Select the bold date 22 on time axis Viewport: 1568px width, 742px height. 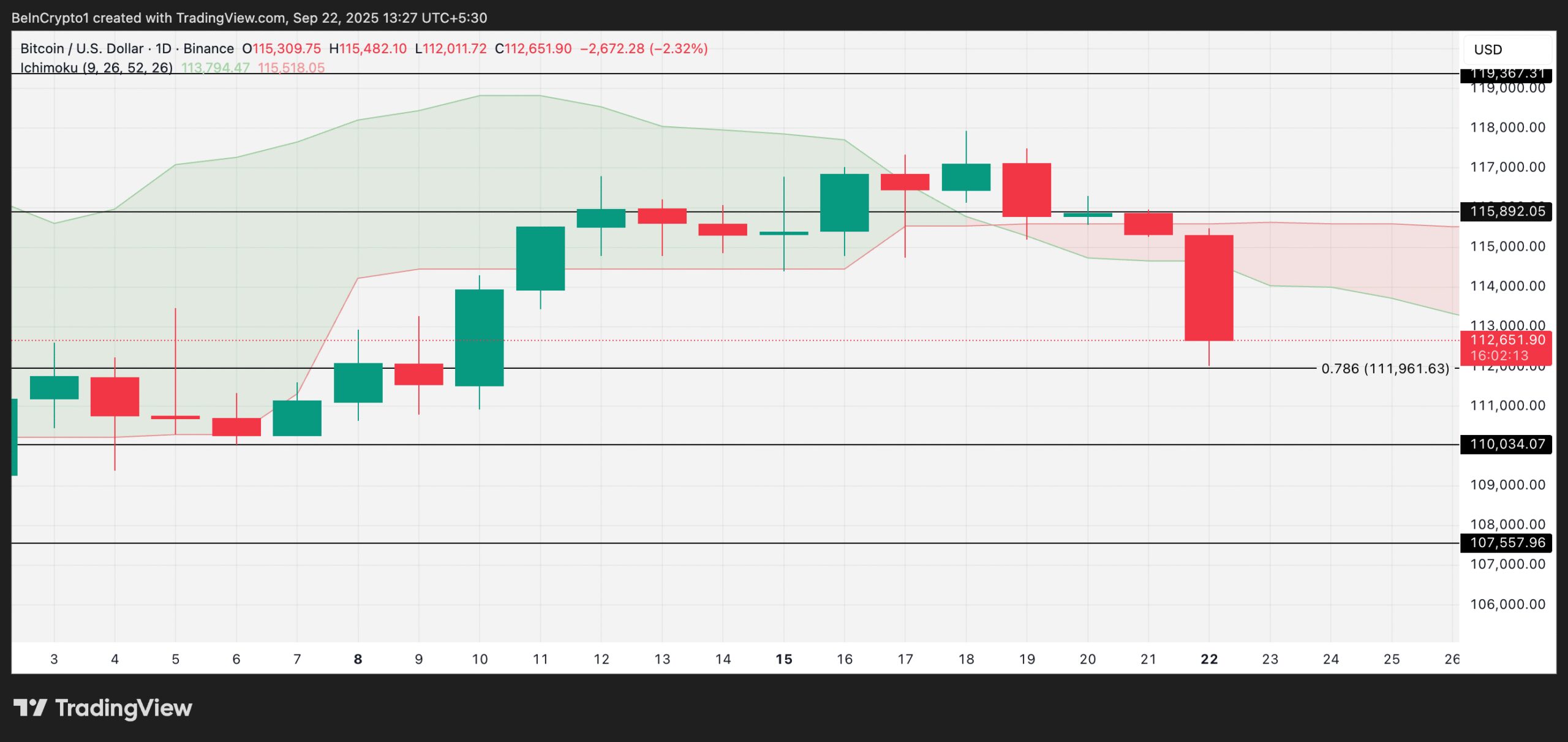pos(1208,659)
